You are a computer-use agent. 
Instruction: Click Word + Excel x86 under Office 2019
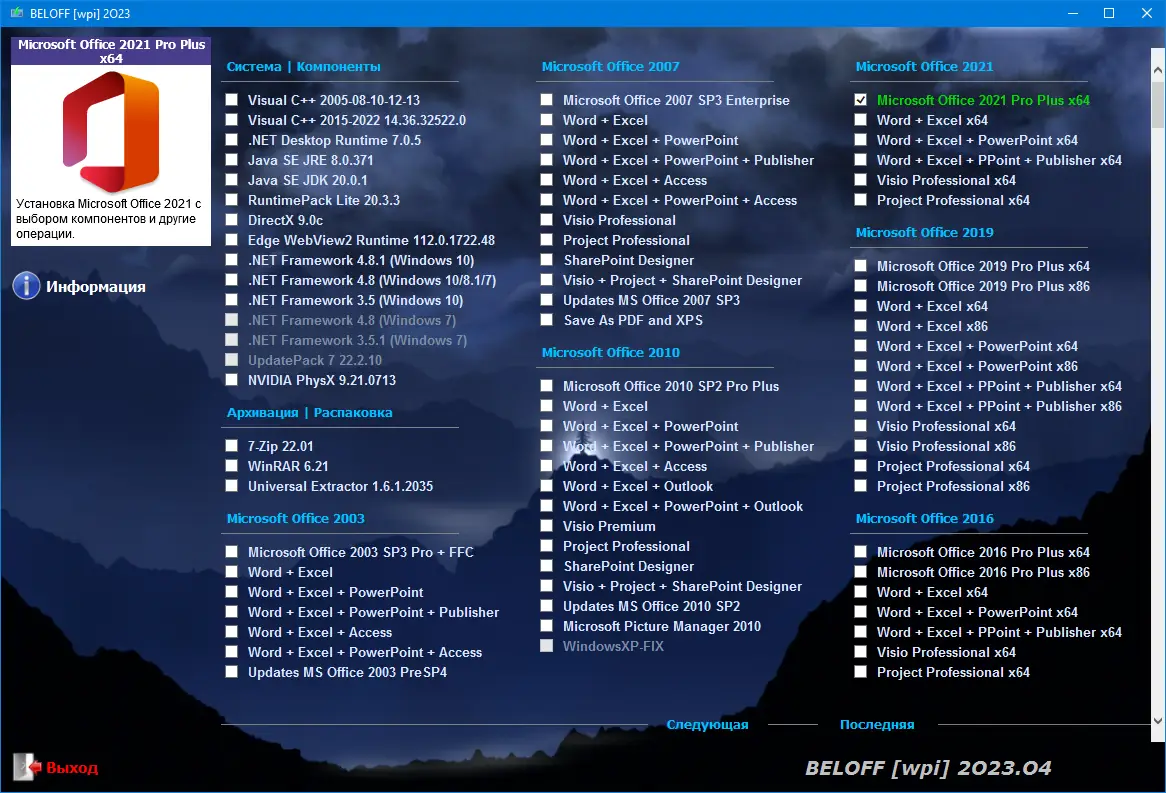(x=933, y=326)
